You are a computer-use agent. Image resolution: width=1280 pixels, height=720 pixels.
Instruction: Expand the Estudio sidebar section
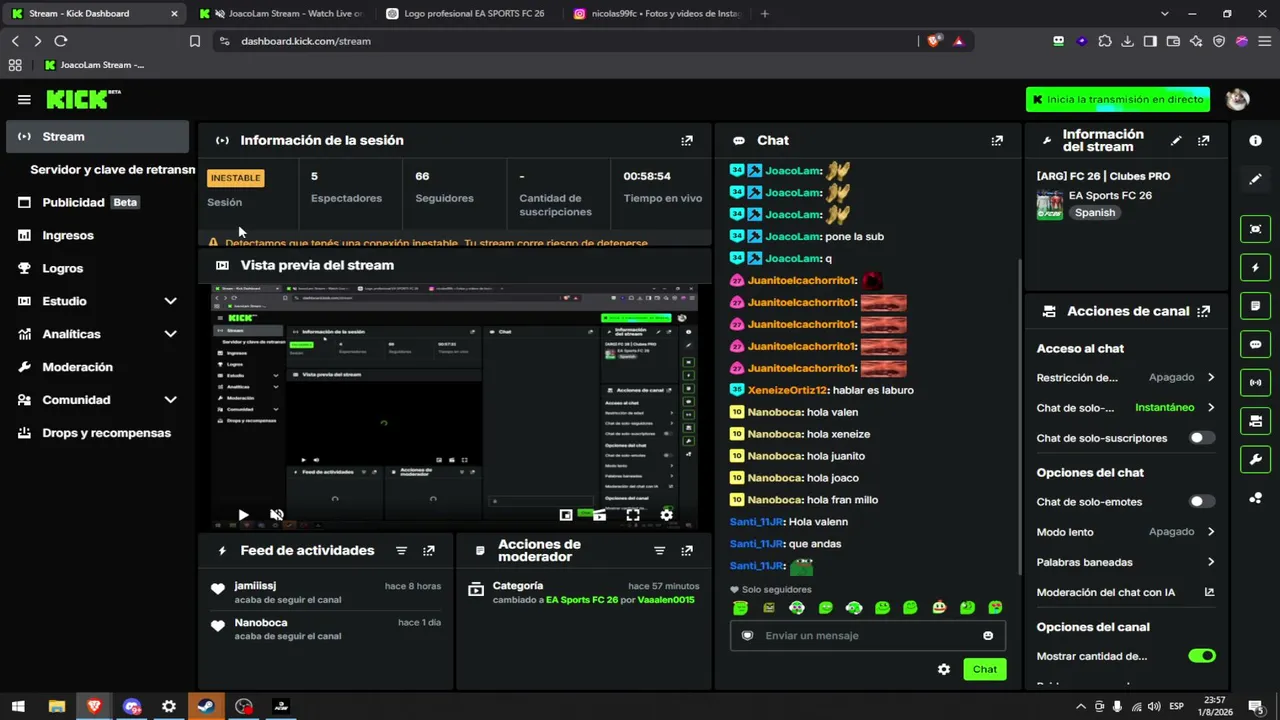(x=170, y=301)
